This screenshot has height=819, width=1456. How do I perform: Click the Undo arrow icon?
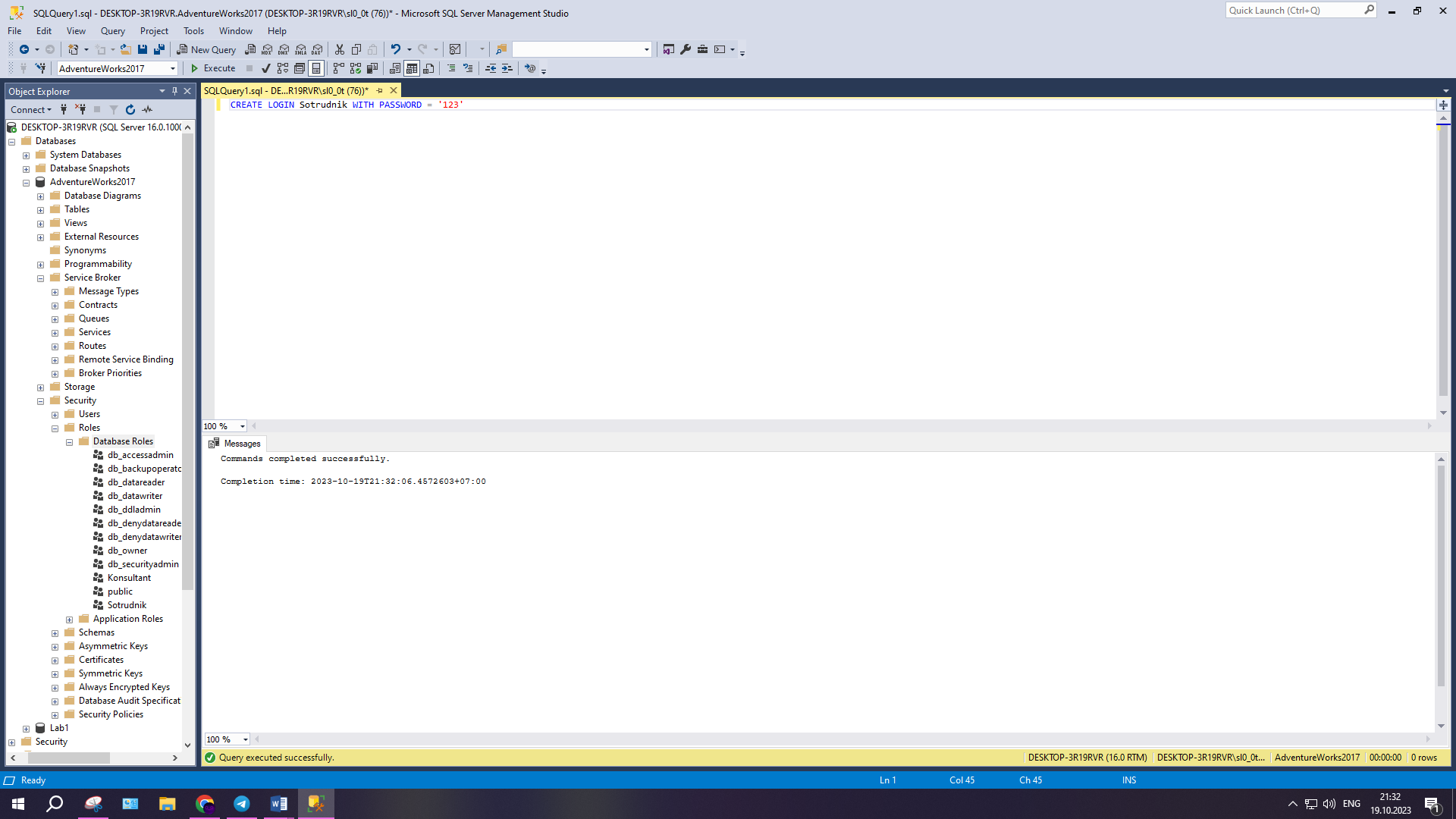tap(395, 49)
